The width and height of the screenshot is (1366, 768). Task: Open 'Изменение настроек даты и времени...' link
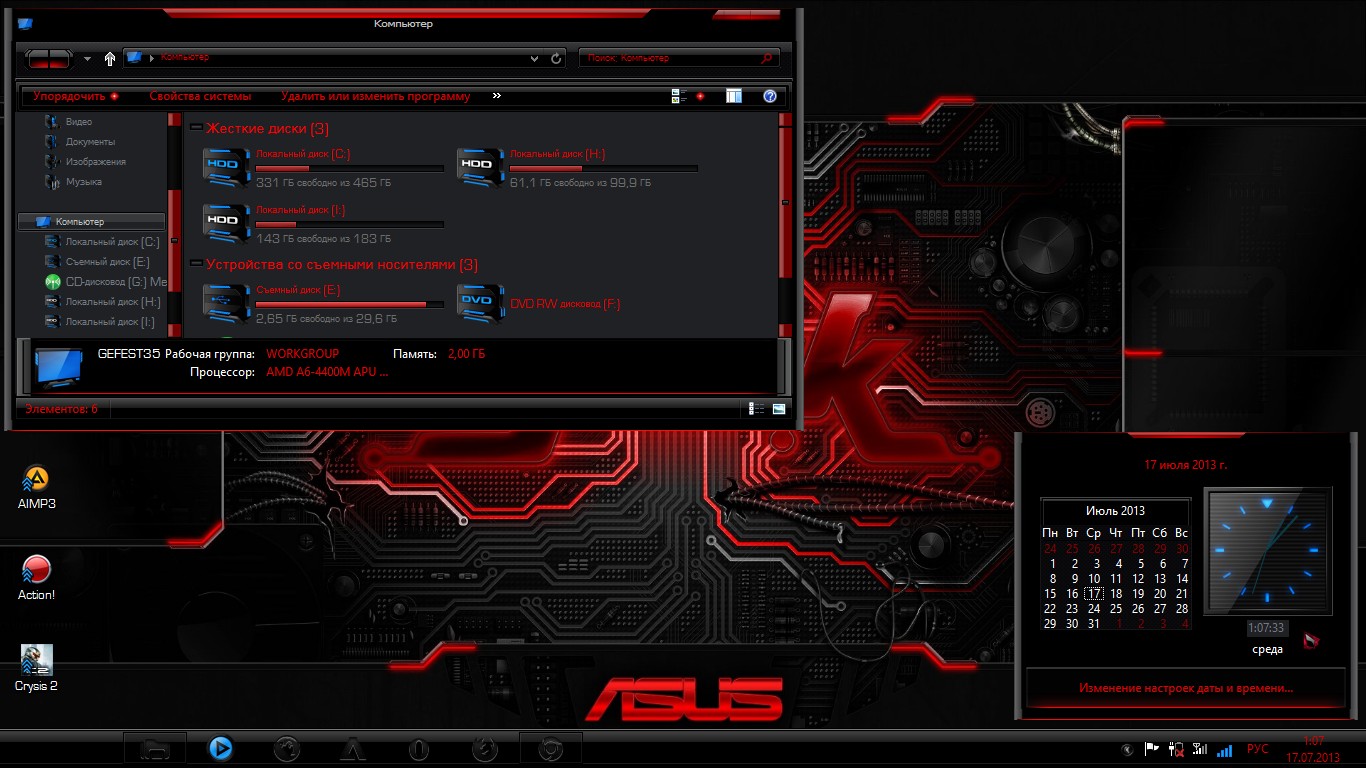click(x=1186, y=688)
